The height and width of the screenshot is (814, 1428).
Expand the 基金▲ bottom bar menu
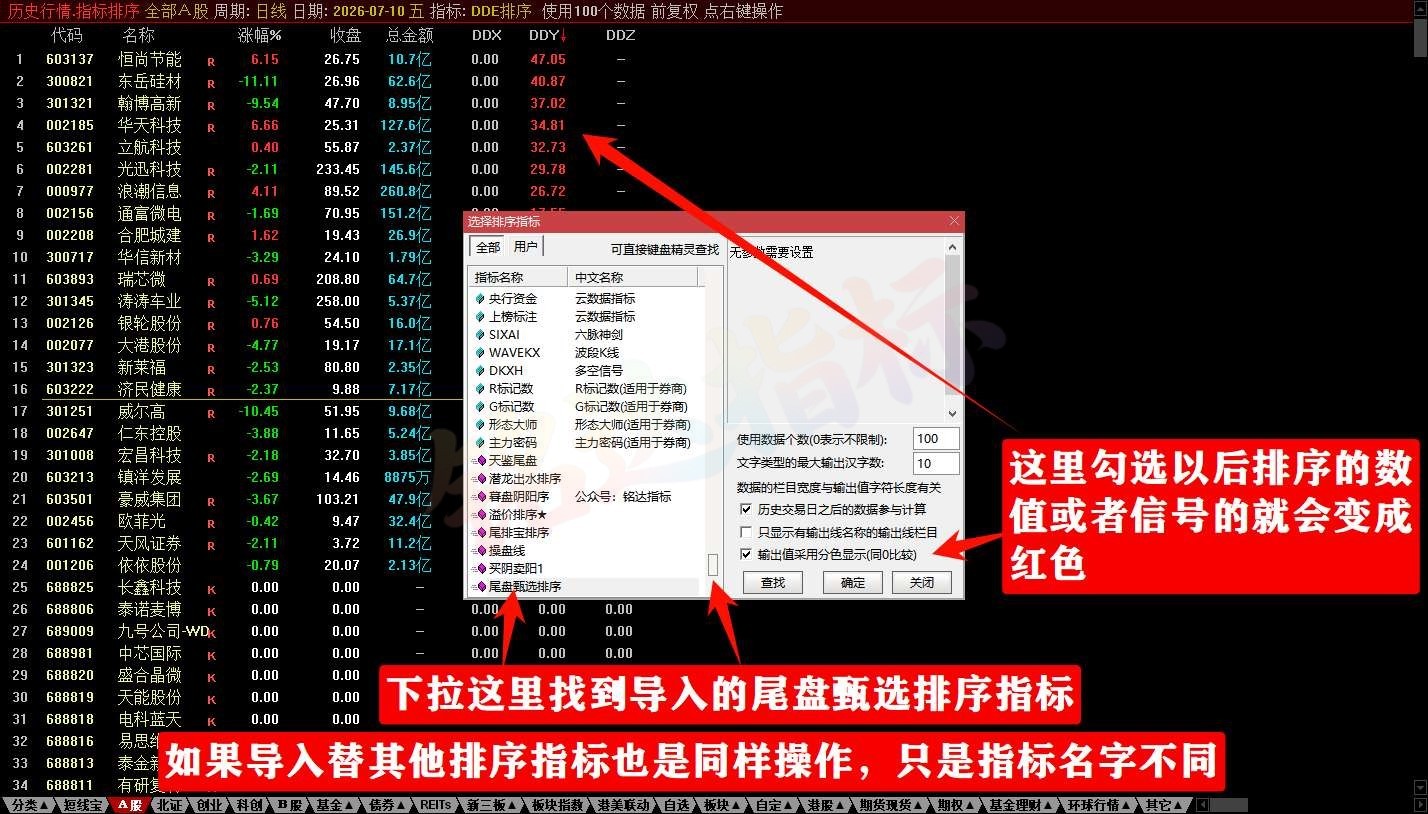[333, 805]
